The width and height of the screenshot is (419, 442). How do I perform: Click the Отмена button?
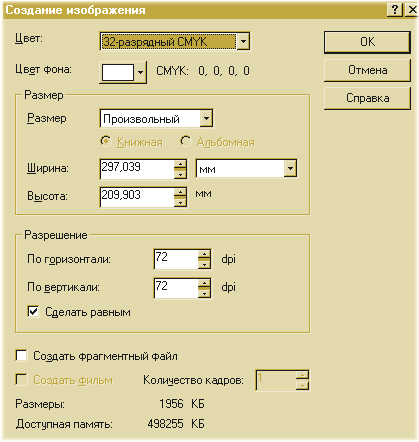tap(367, 70)
